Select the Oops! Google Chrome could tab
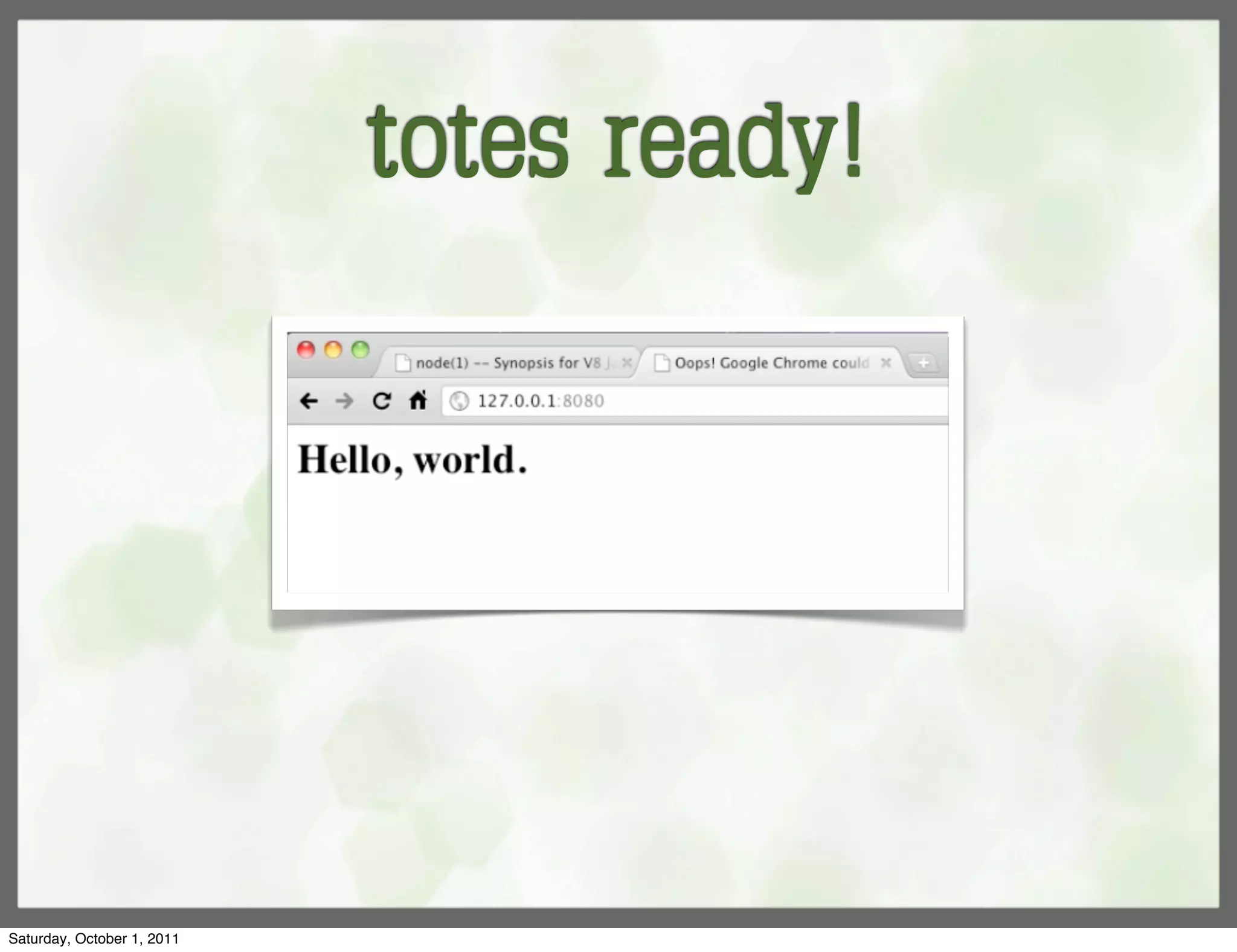Screen dimensions: 1237x952 pyautogui.click(x=771, y=363)
